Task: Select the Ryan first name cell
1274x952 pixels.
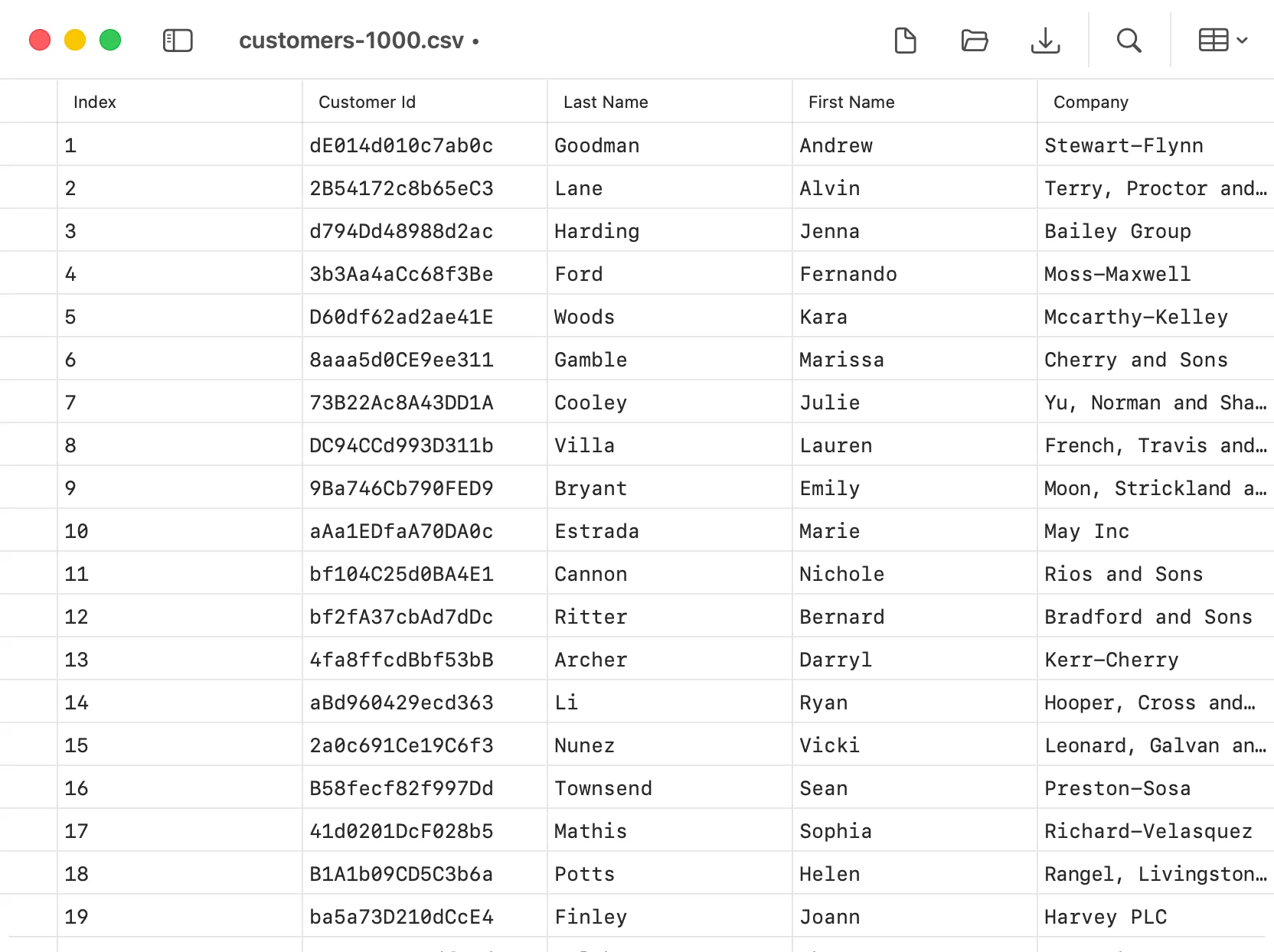Action: pos(915,702)
